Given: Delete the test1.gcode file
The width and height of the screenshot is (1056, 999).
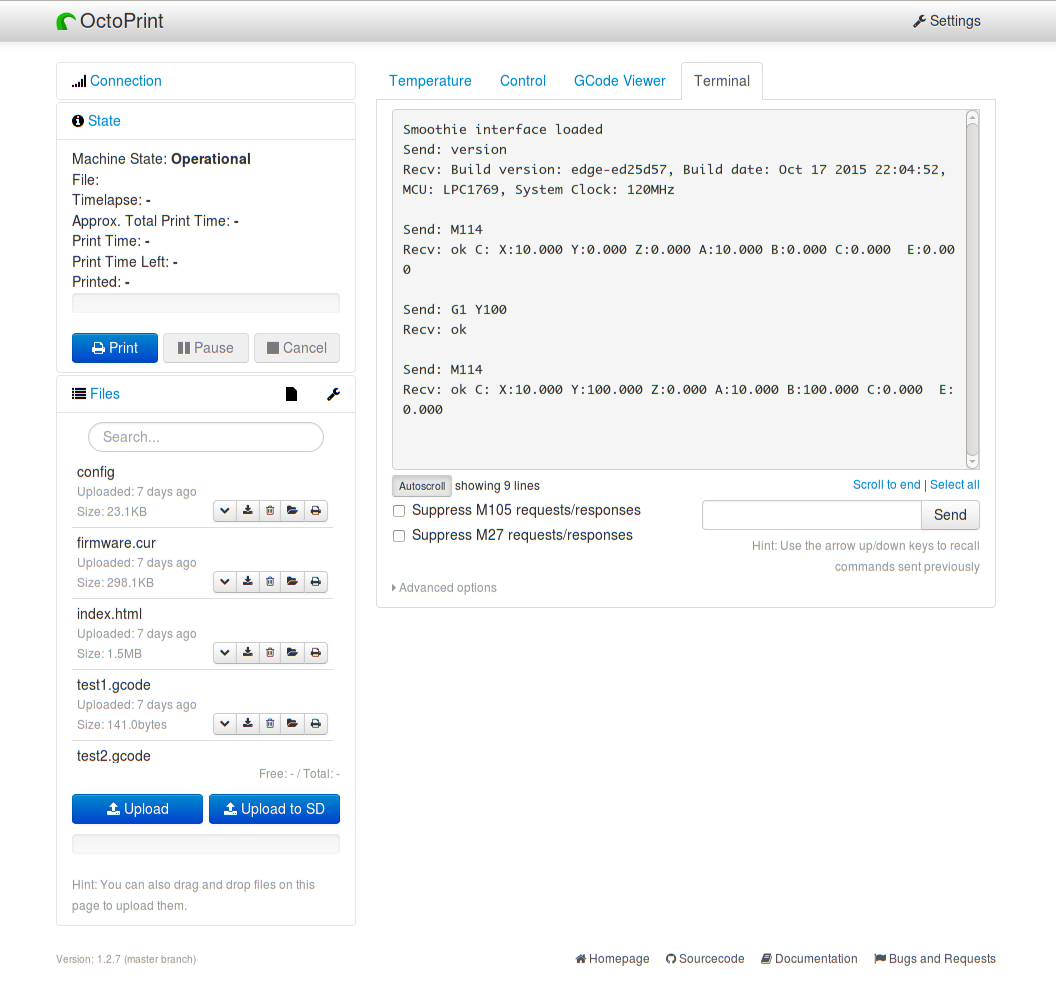Looking at the screenshot, I should [x=270, y=724].
